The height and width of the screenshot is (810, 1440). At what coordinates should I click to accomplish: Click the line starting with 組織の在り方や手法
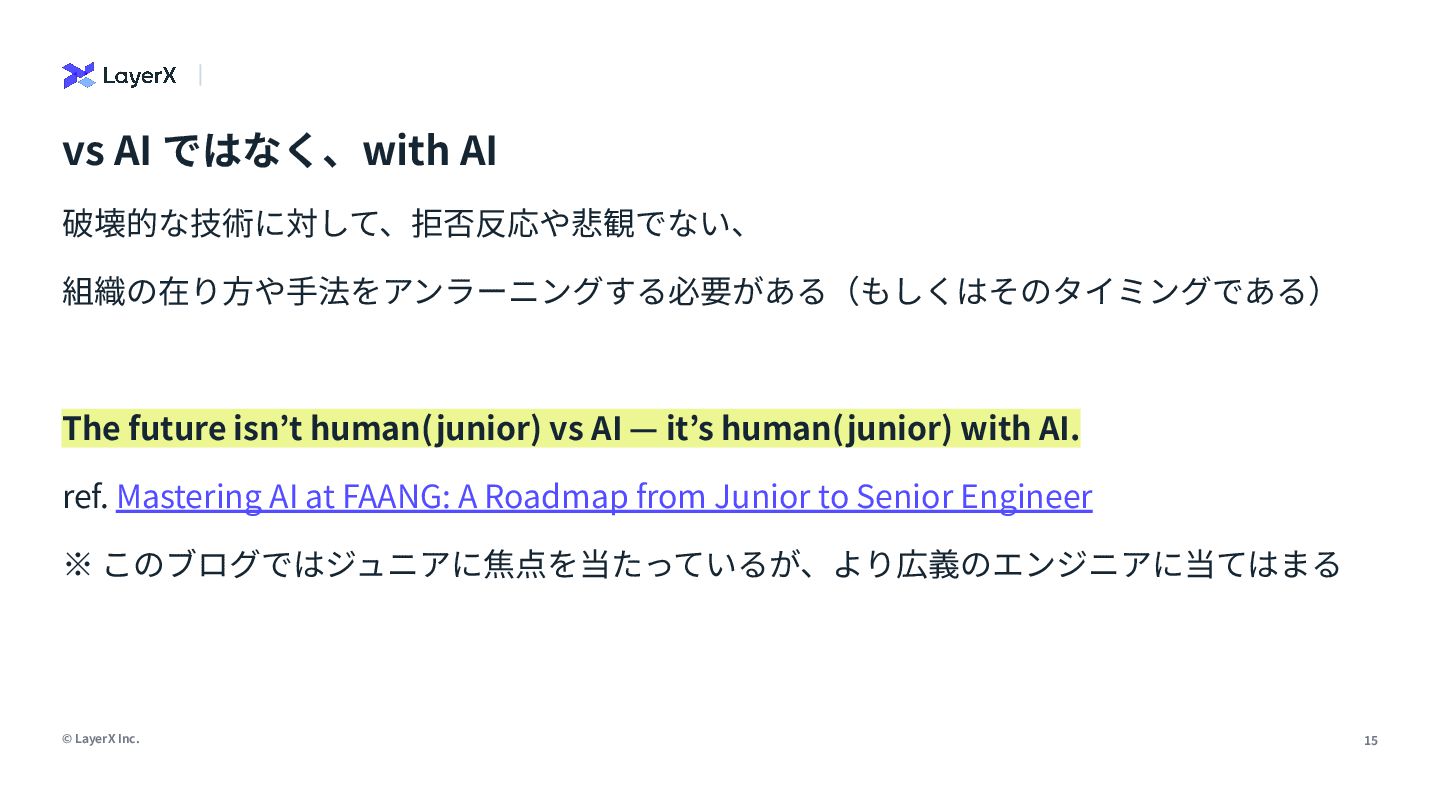click(x=697, y=291)
